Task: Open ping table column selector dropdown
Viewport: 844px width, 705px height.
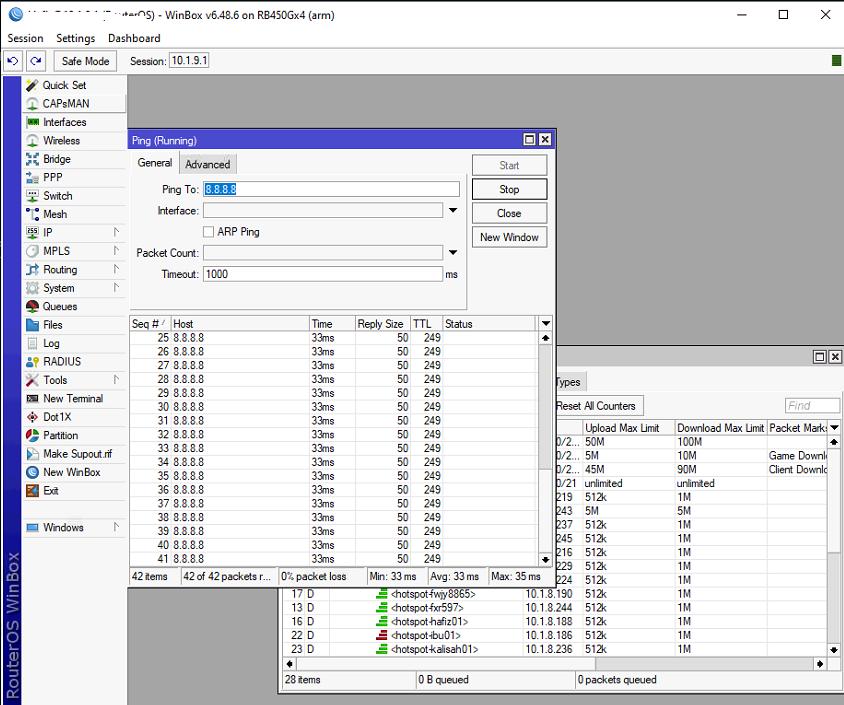Action: (545, 323)
